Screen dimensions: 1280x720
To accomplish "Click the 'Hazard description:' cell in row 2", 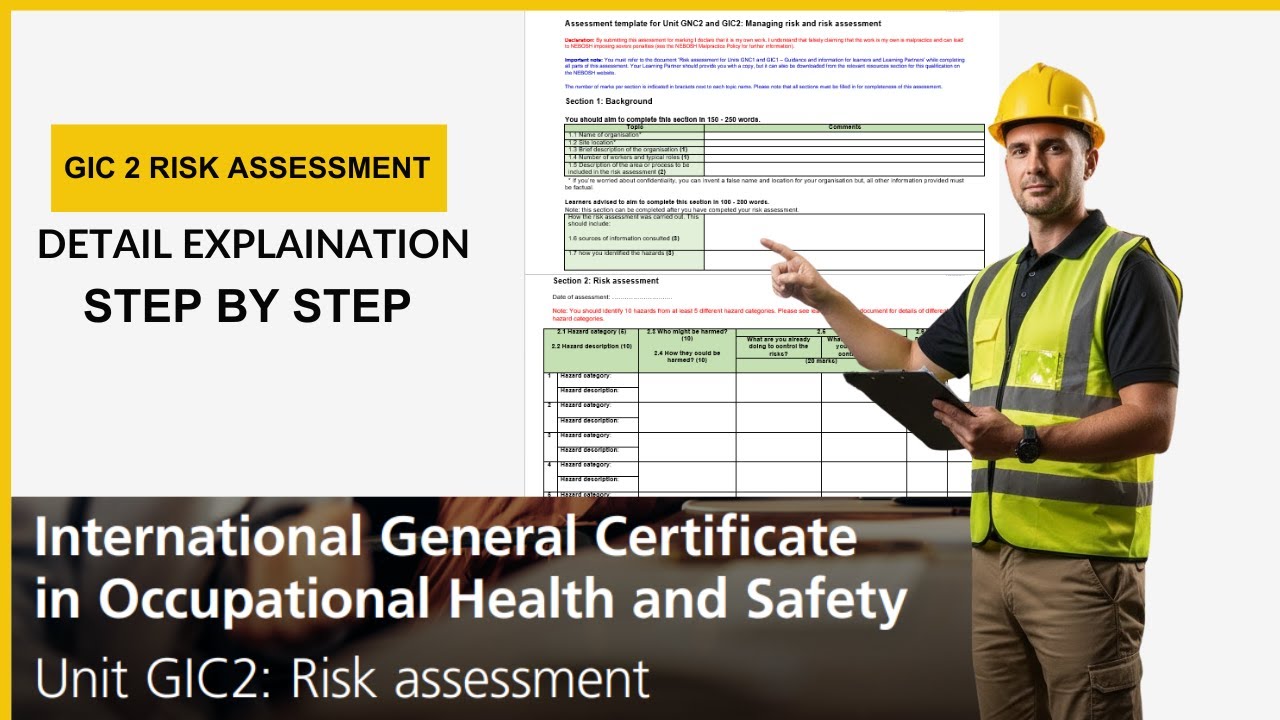I will click(598, 424).
